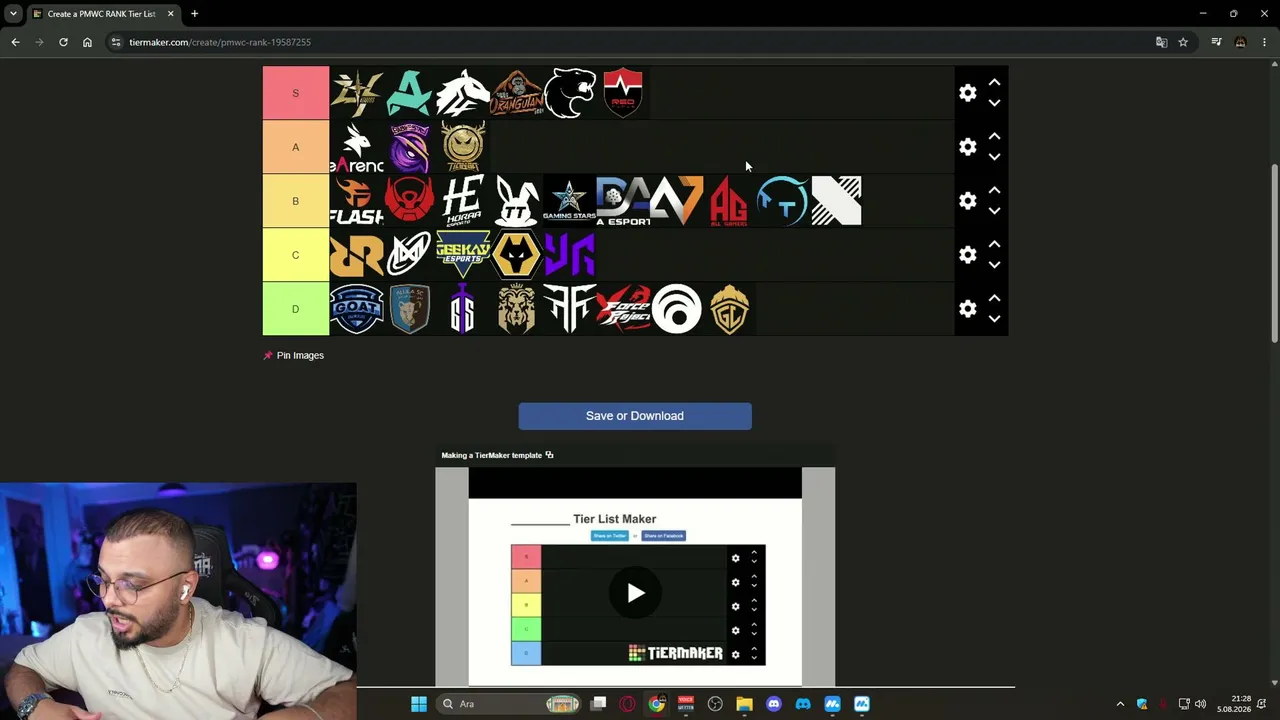1280x720 pixels.
Task: Open settings gear for tier C row
Action: click(967, 255)
